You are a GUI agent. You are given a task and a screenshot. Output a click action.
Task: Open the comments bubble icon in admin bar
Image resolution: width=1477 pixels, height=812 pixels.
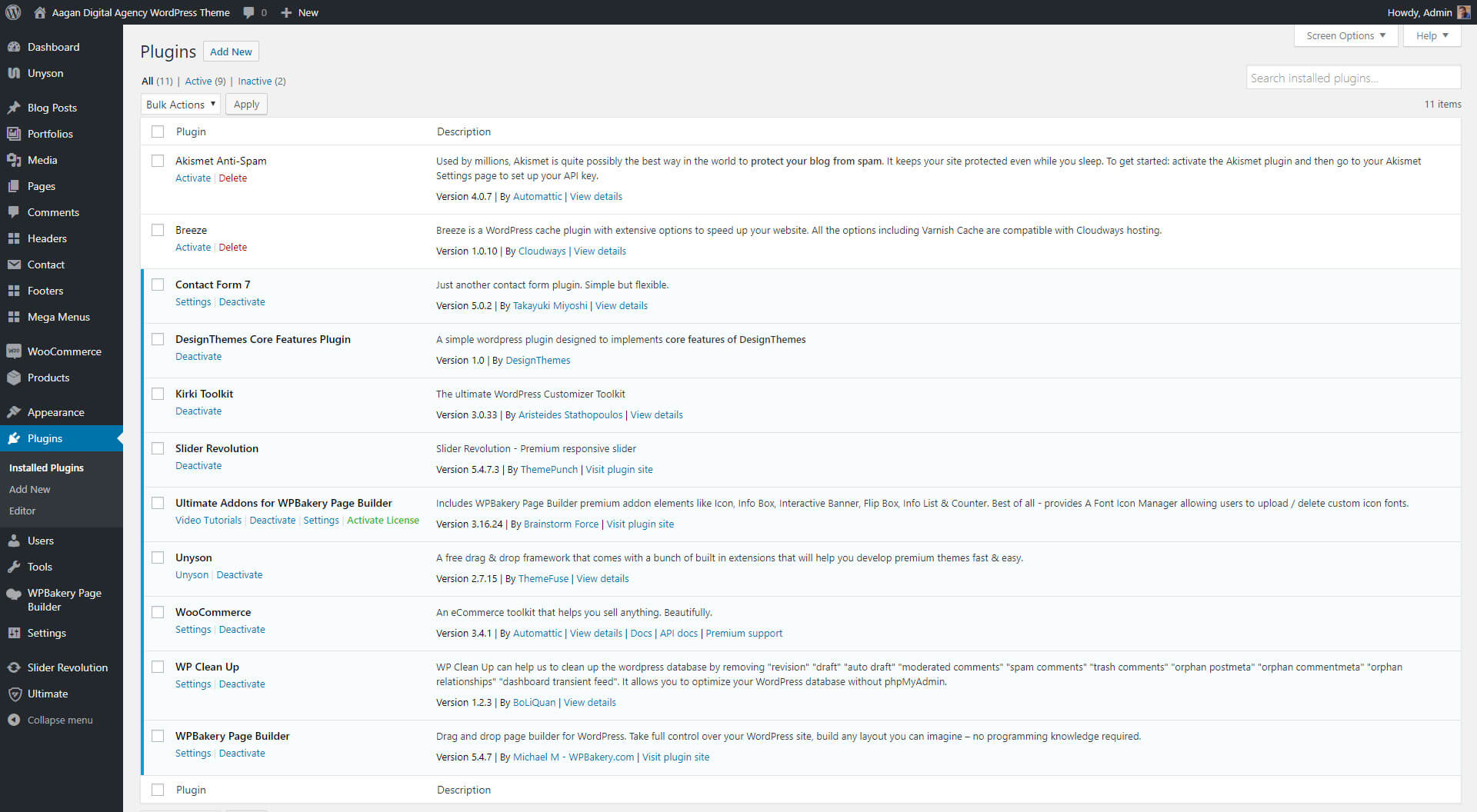pos(248,12)
